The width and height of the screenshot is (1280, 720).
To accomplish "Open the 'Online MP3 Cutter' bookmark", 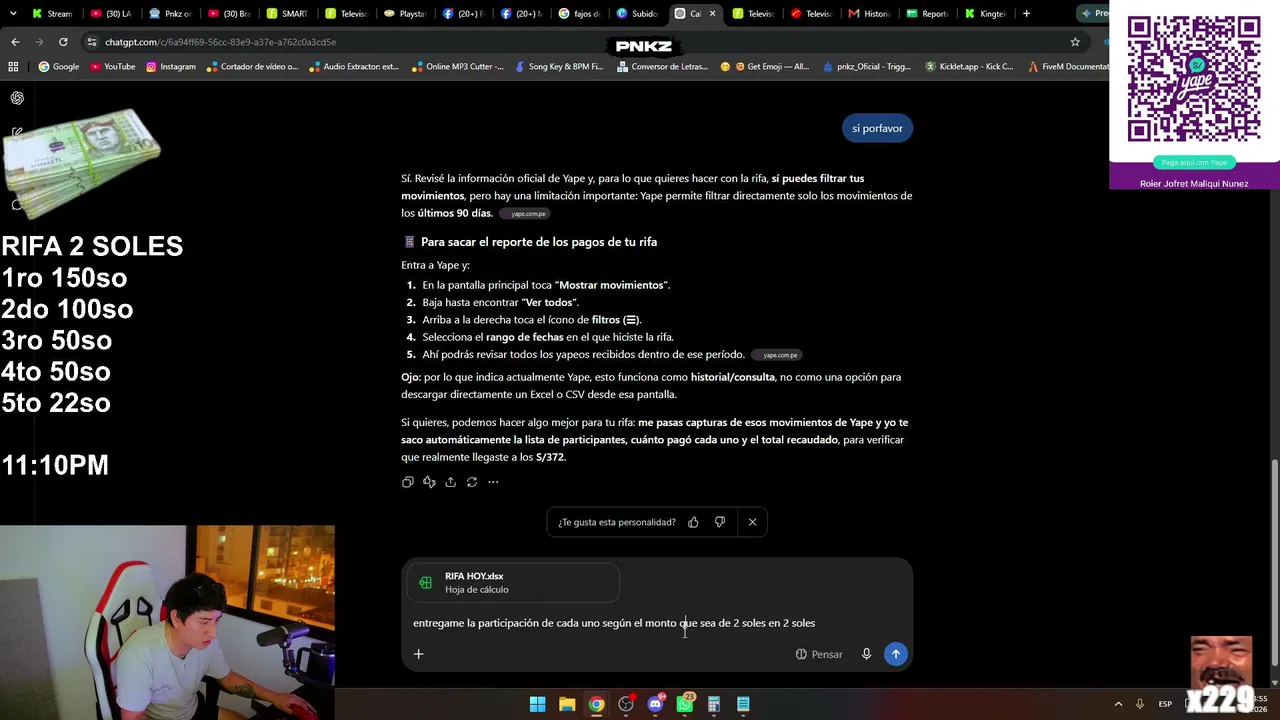I will [458, 67].
